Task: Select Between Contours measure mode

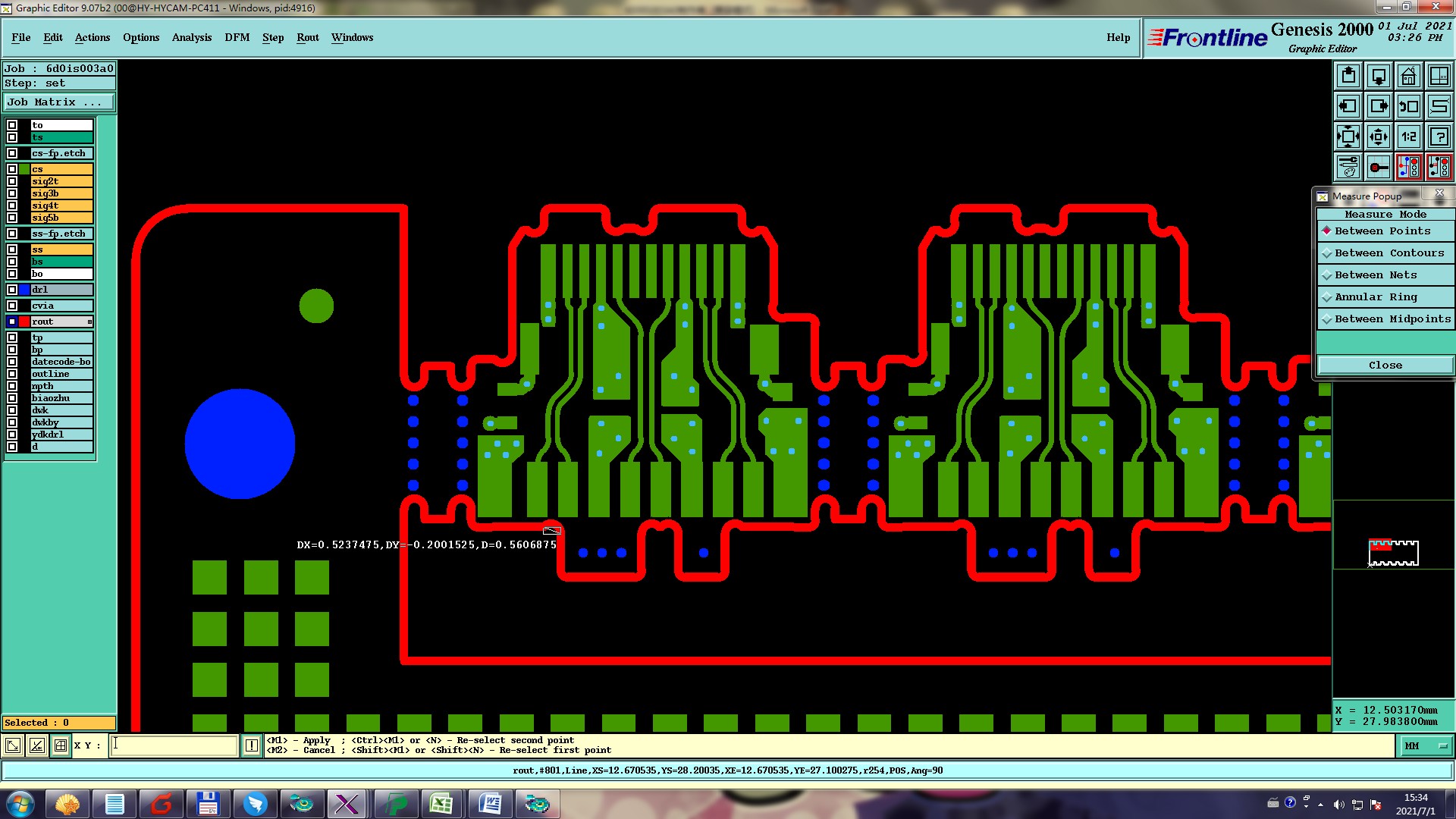Action: [x=1385, y=253]
